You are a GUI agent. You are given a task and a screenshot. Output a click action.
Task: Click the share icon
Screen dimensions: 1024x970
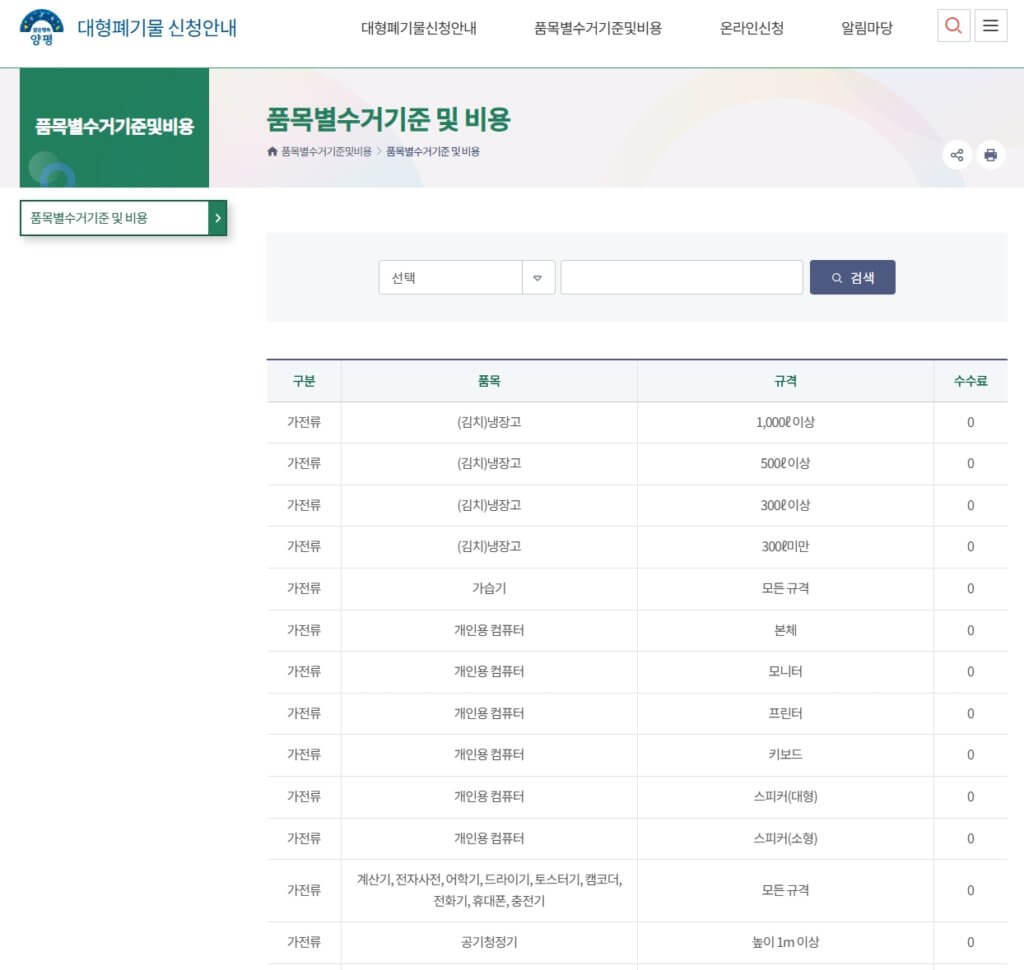tap(957, 155)
